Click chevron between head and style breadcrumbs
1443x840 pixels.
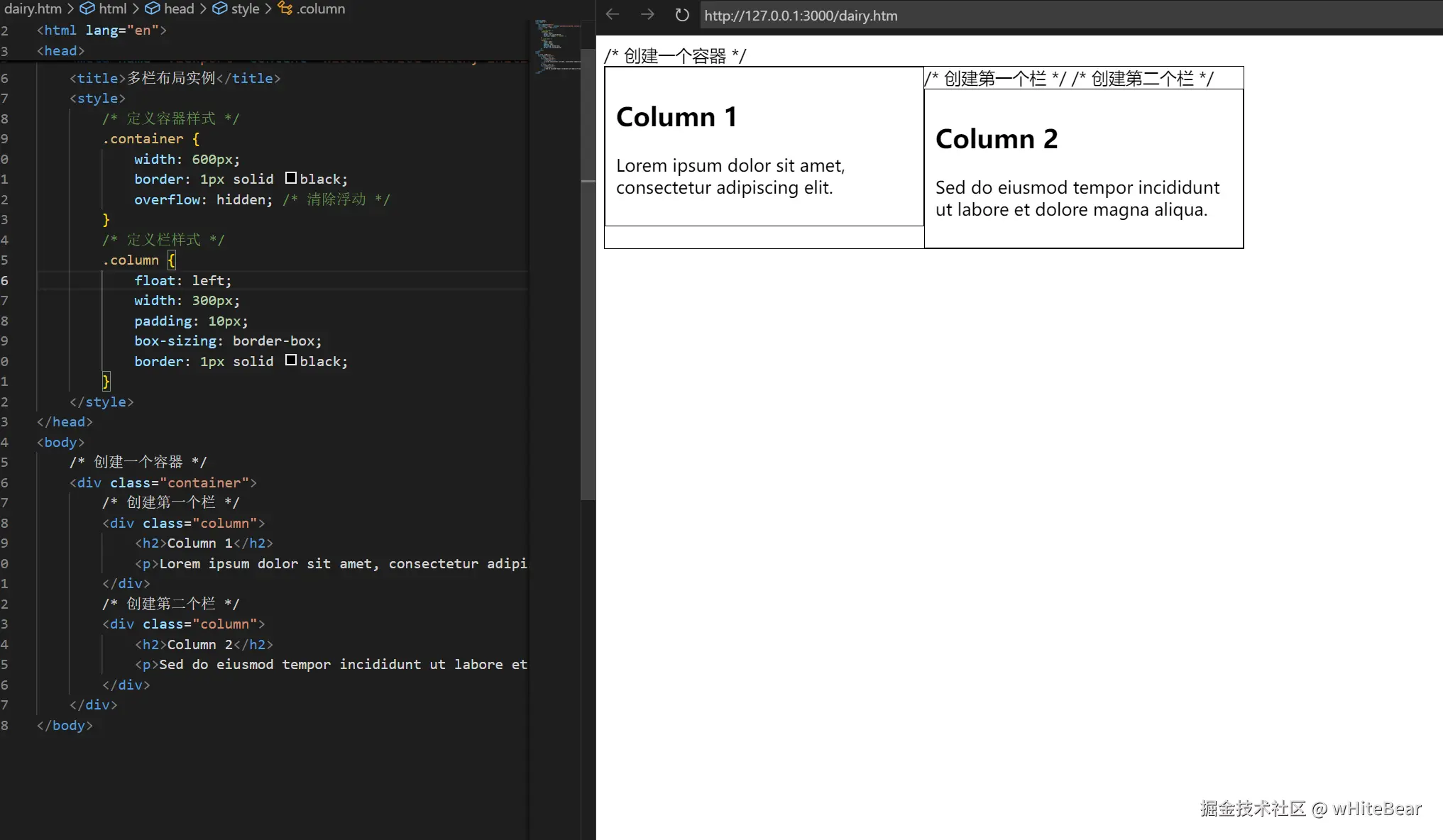coord(203,9)
